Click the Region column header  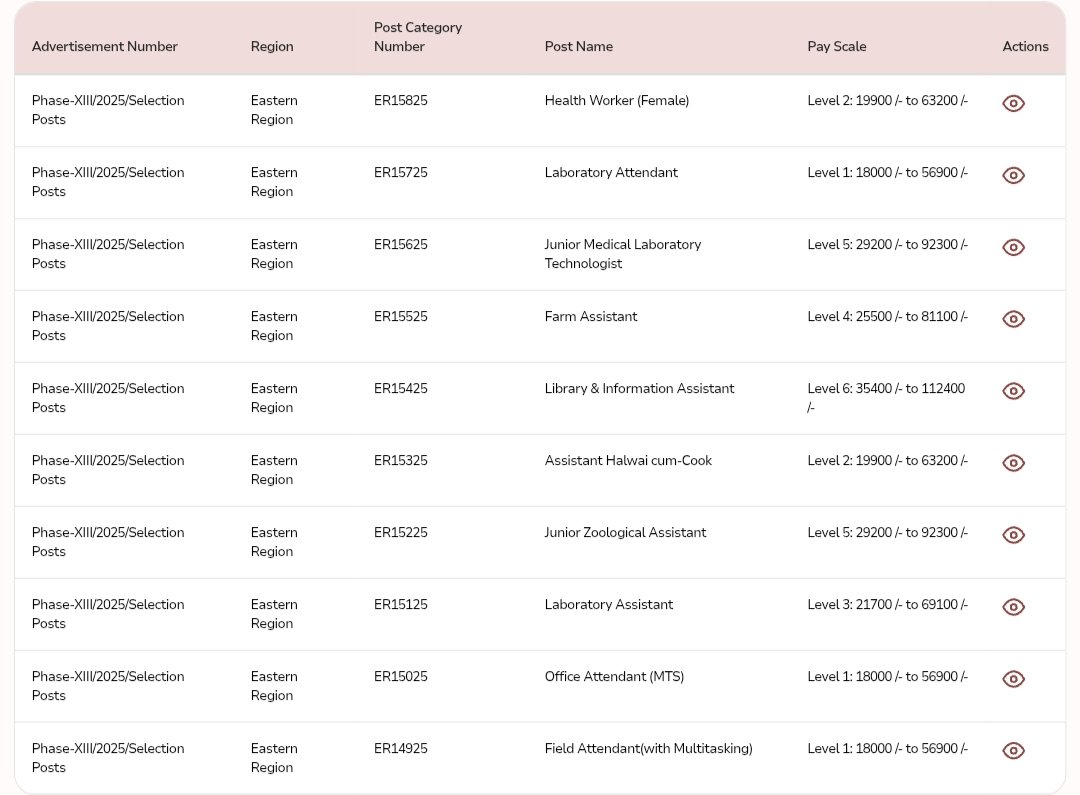[272, 47]
